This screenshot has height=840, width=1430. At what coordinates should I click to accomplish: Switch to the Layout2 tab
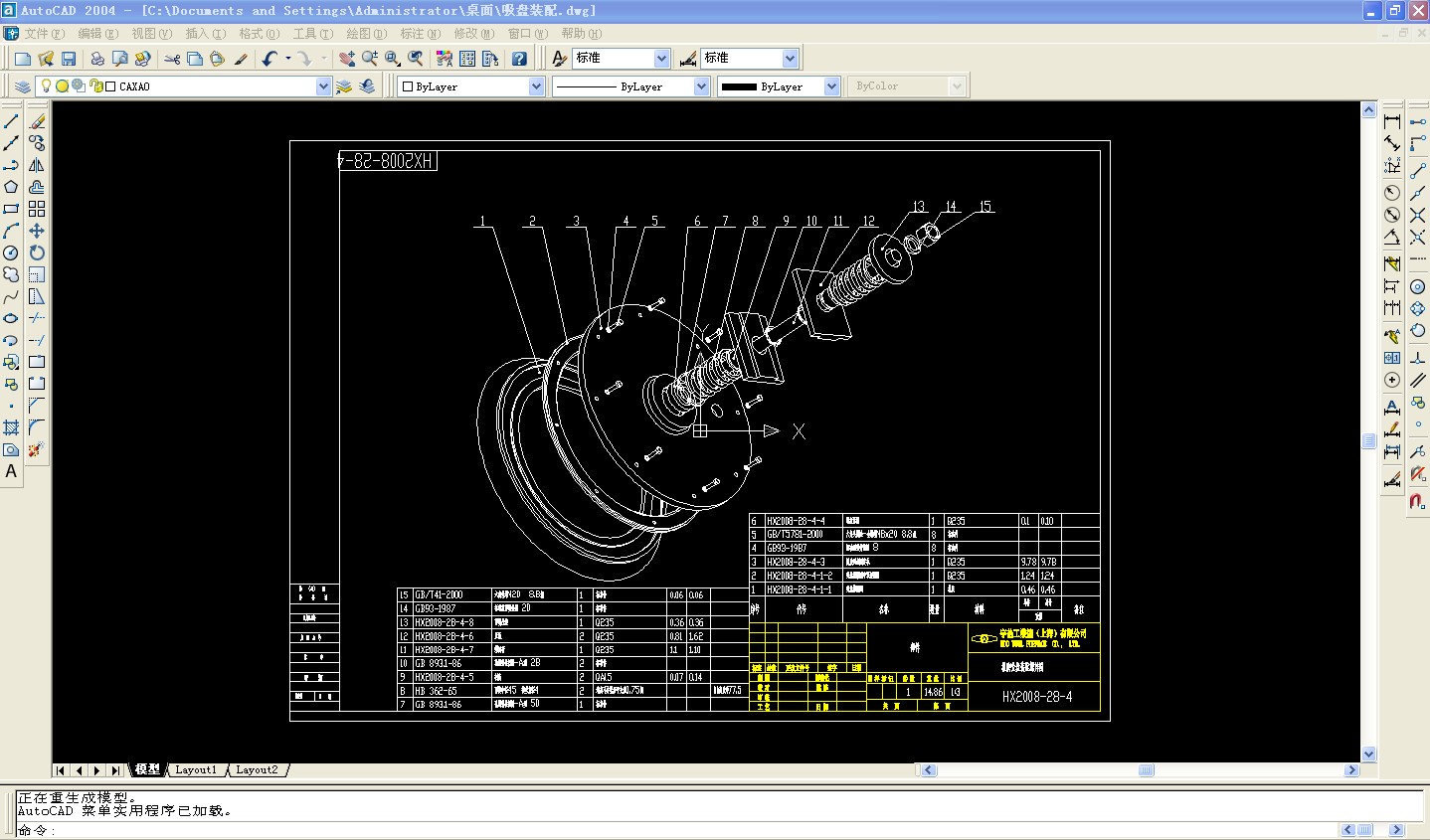[x=257, y=770]
